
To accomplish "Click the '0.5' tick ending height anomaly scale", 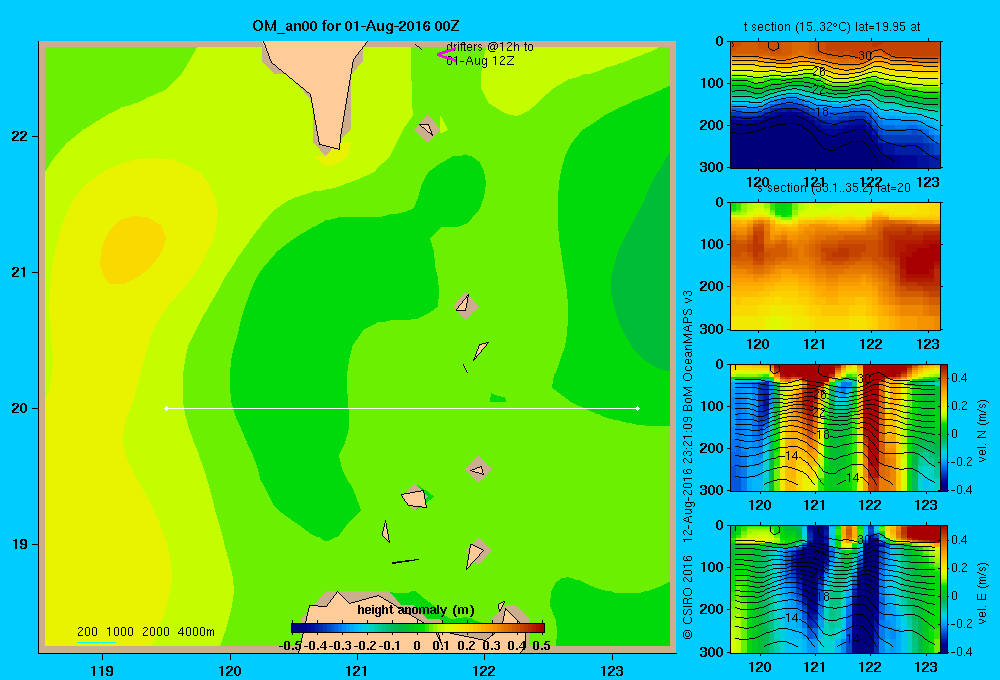I will point(541,646).
